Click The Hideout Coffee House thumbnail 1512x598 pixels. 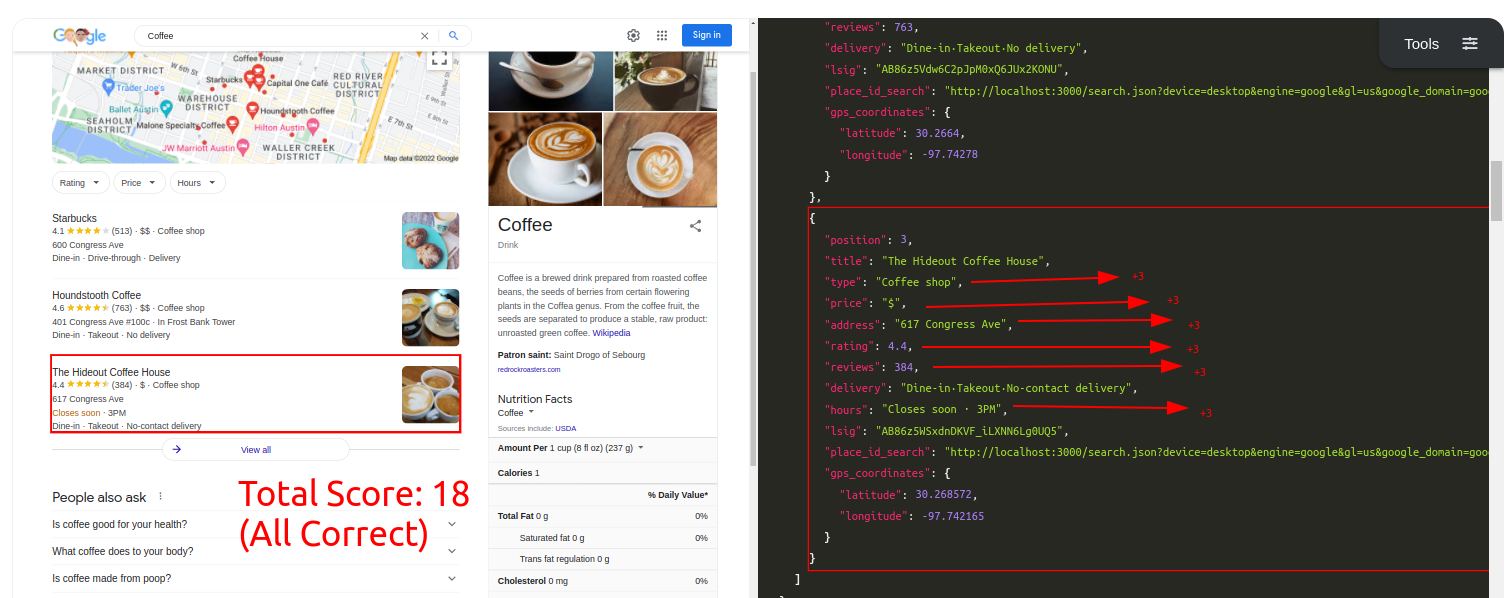click(x=430, y=394)
